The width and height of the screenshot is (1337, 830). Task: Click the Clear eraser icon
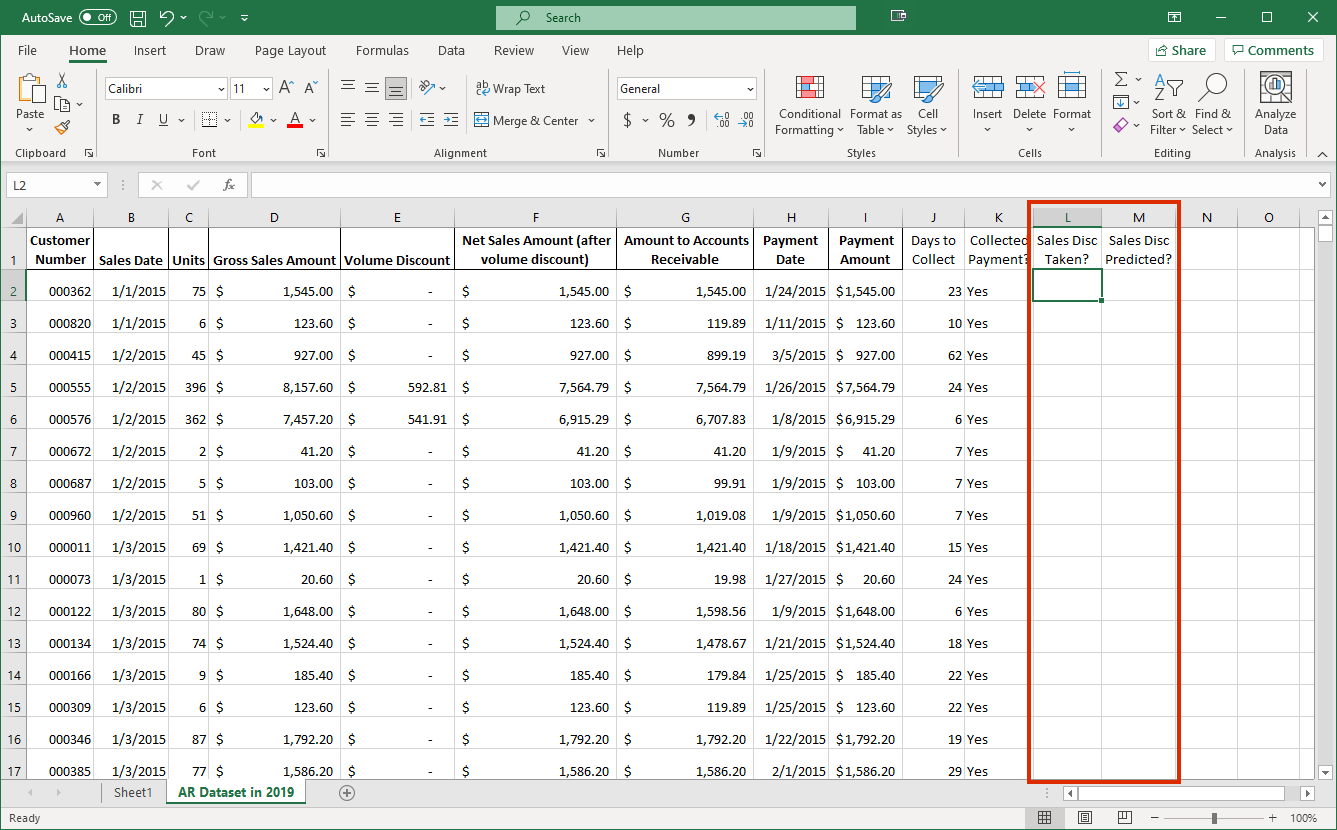click(1121, 125)
